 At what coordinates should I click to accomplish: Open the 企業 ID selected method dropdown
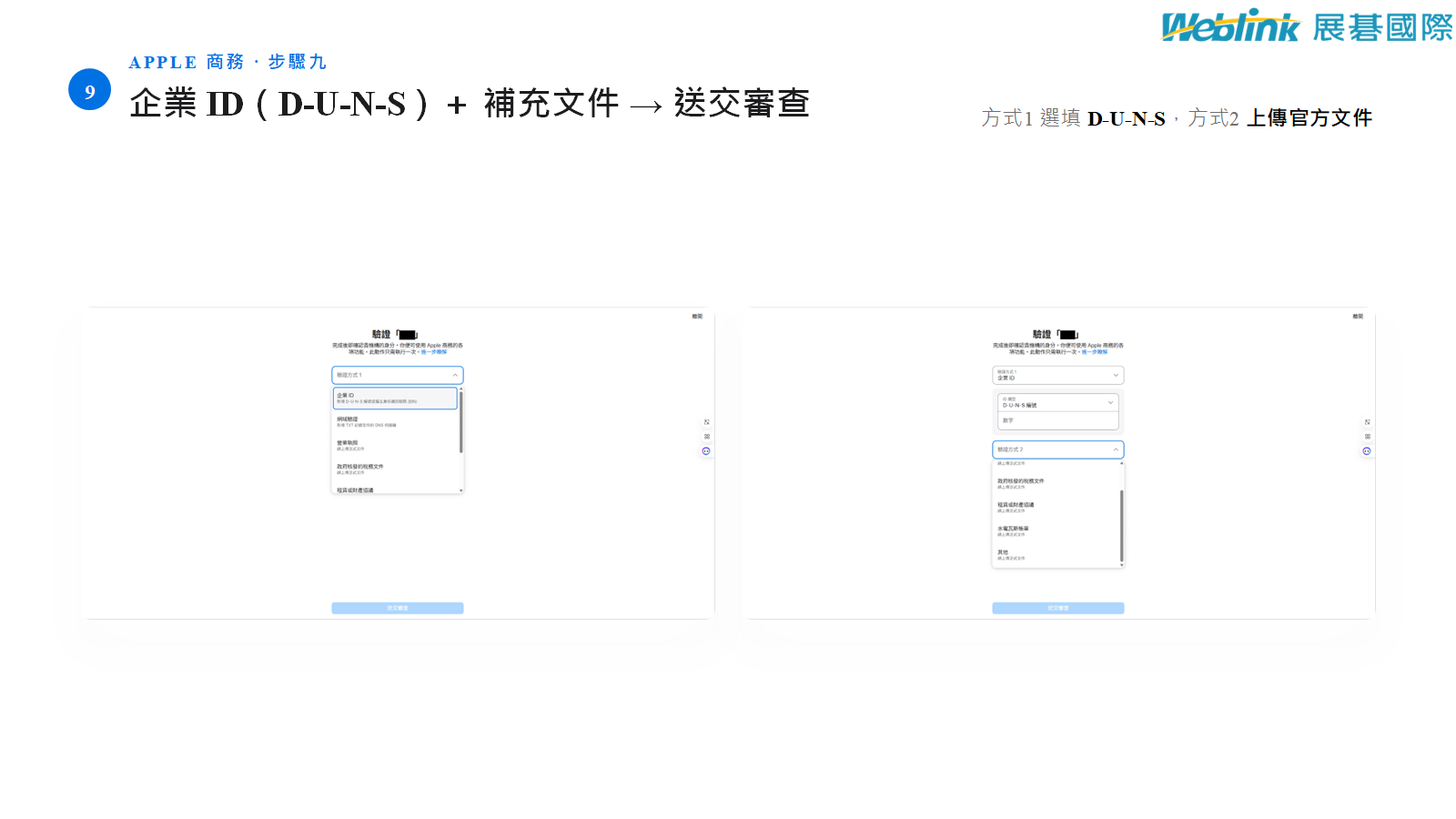click(1058, 375)
